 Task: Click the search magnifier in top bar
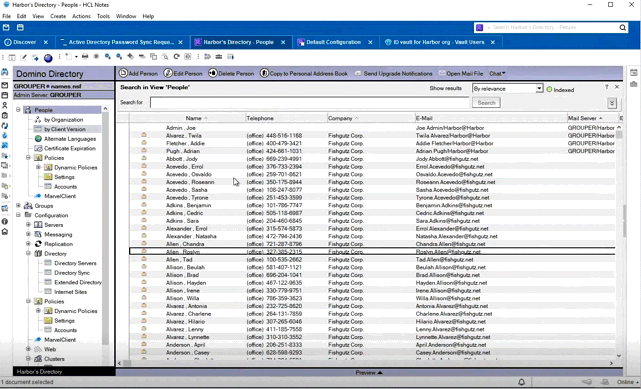point(622,27)
